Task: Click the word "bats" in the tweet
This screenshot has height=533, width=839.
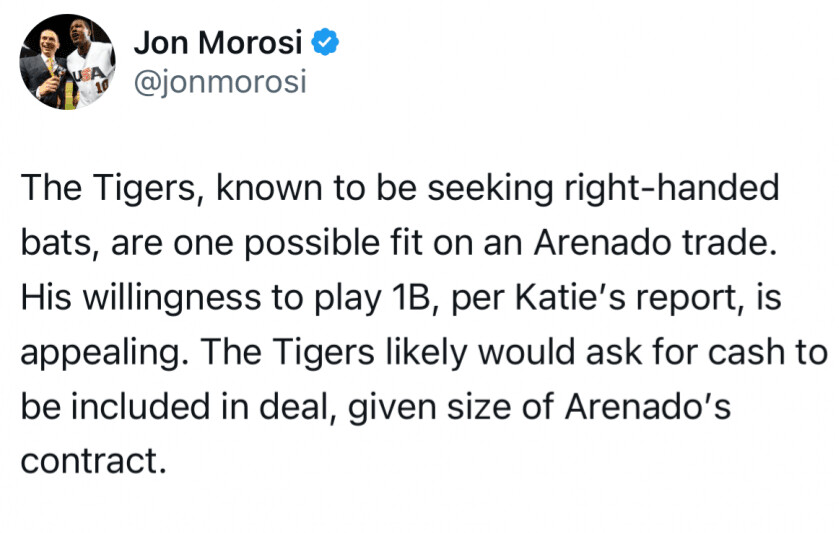Action: [51, 241]
